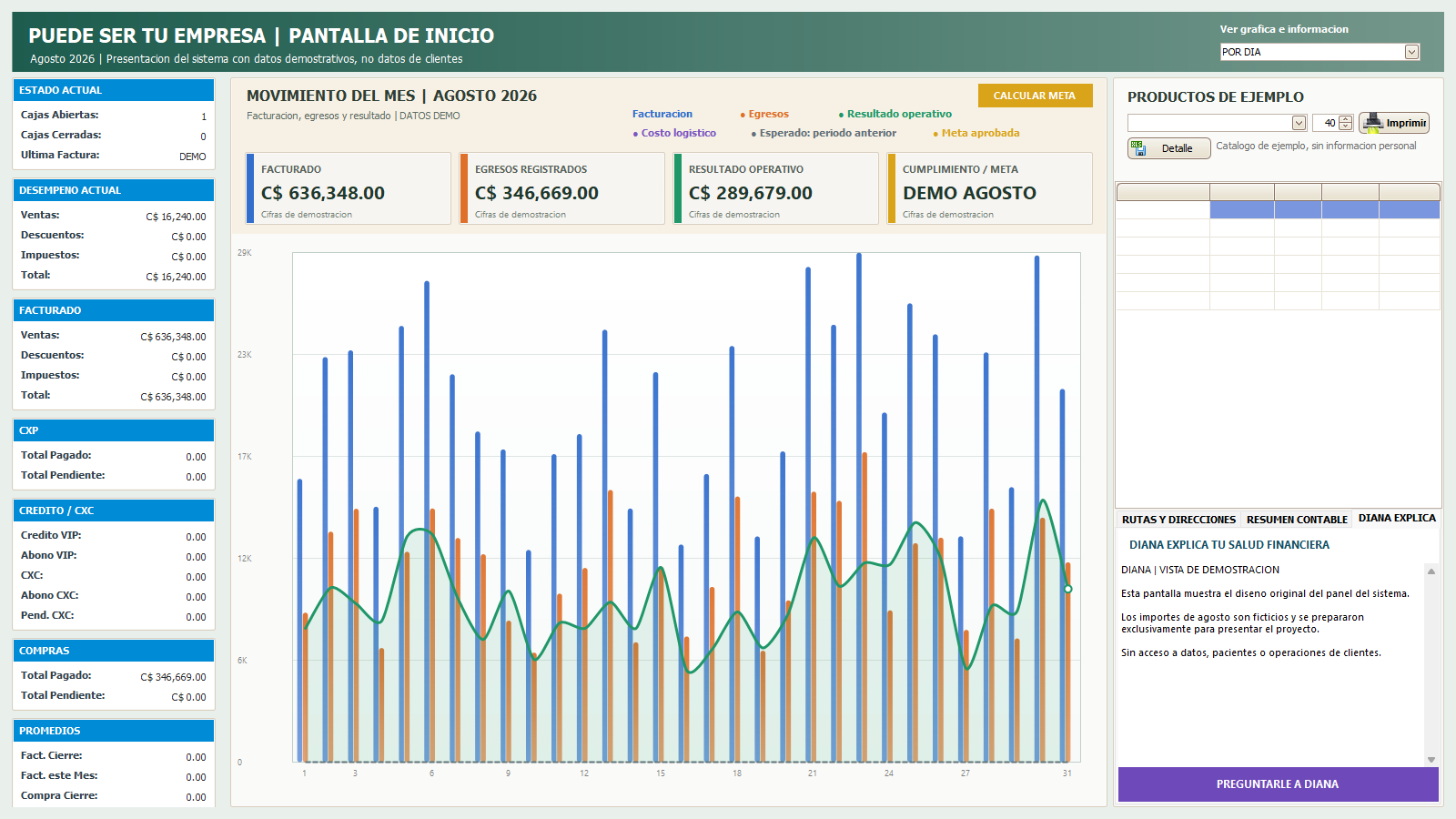1456x819 pixels.
Task: Click the first column header of products grid
Action: coord(1163,192)
